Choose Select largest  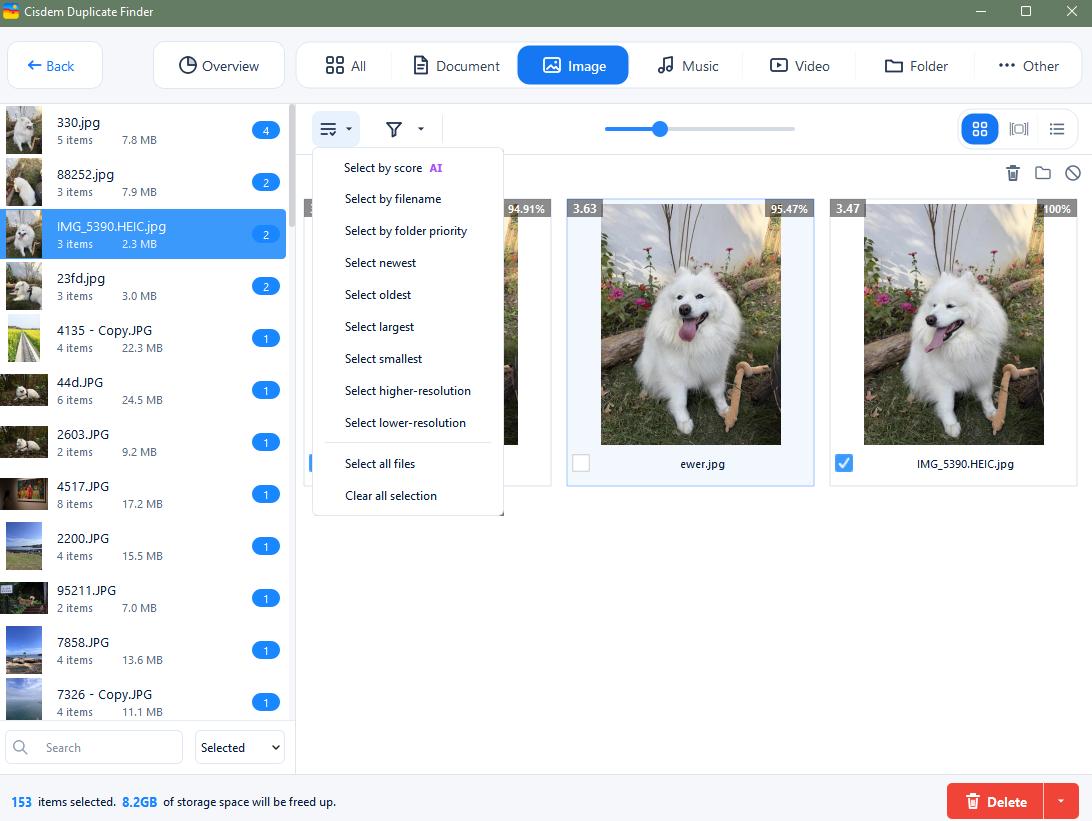(x=407, y=327)
